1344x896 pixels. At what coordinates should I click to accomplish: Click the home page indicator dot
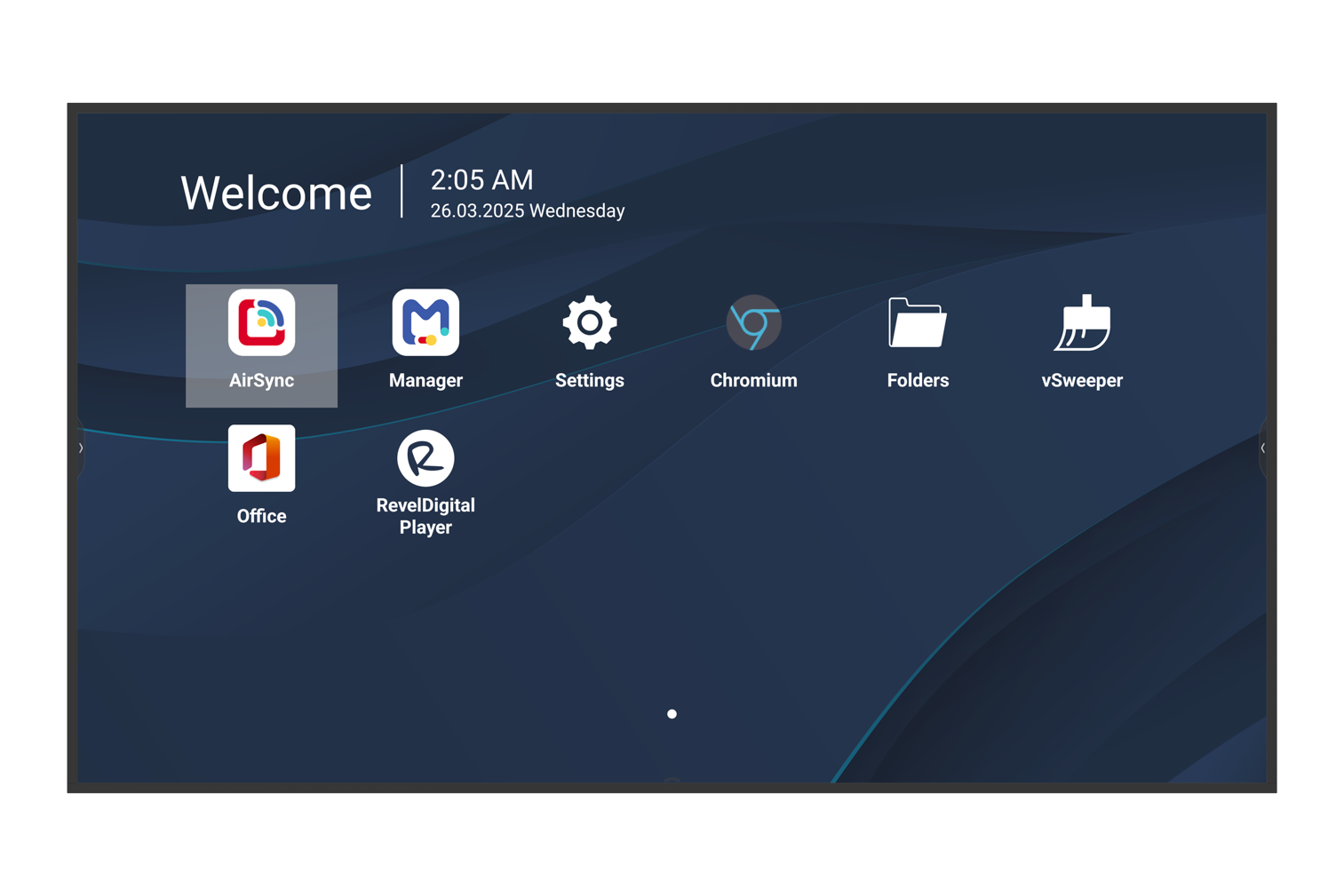click(x=672, y=714)
